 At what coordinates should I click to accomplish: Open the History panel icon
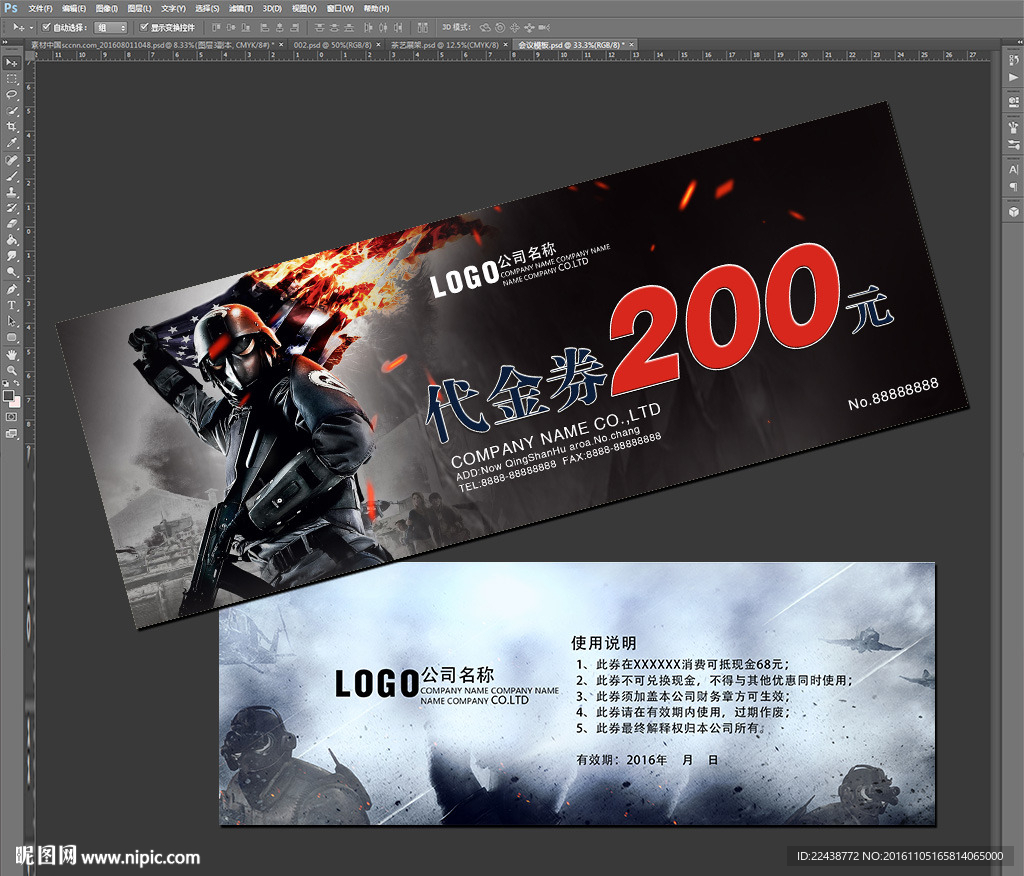1013,60
